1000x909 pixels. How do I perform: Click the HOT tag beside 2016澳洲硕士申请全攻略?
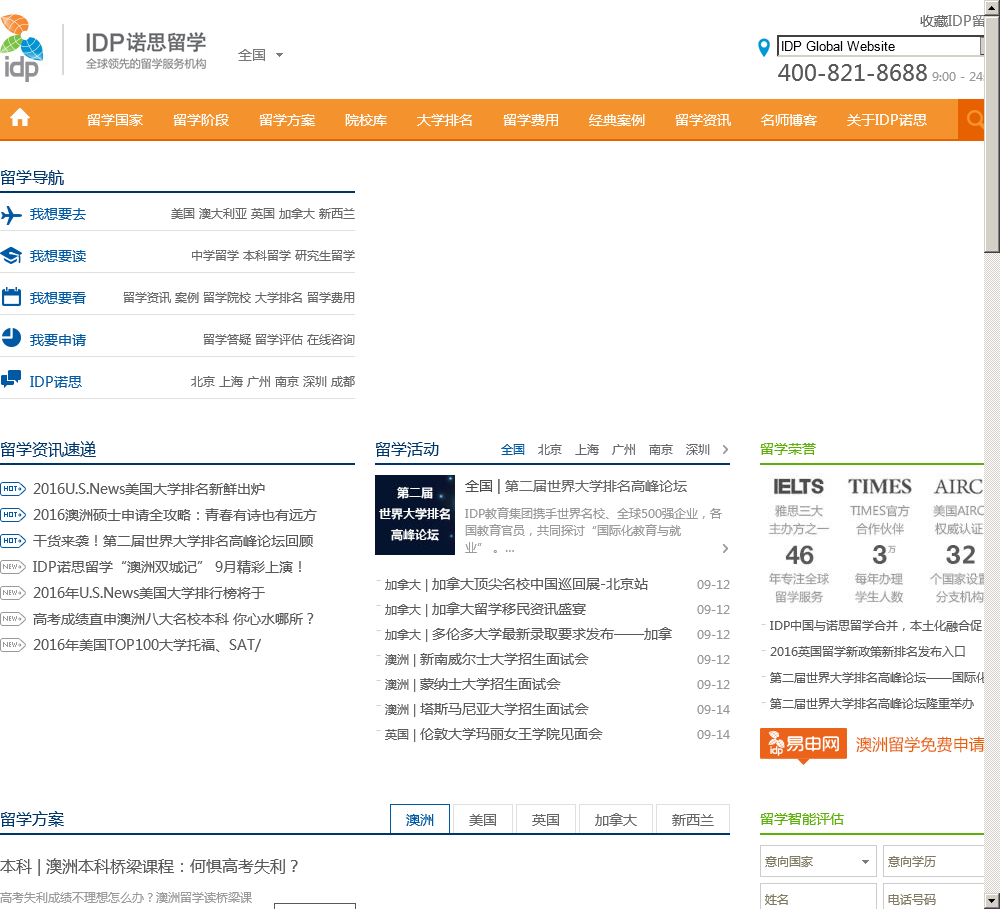tap(13, 515)
